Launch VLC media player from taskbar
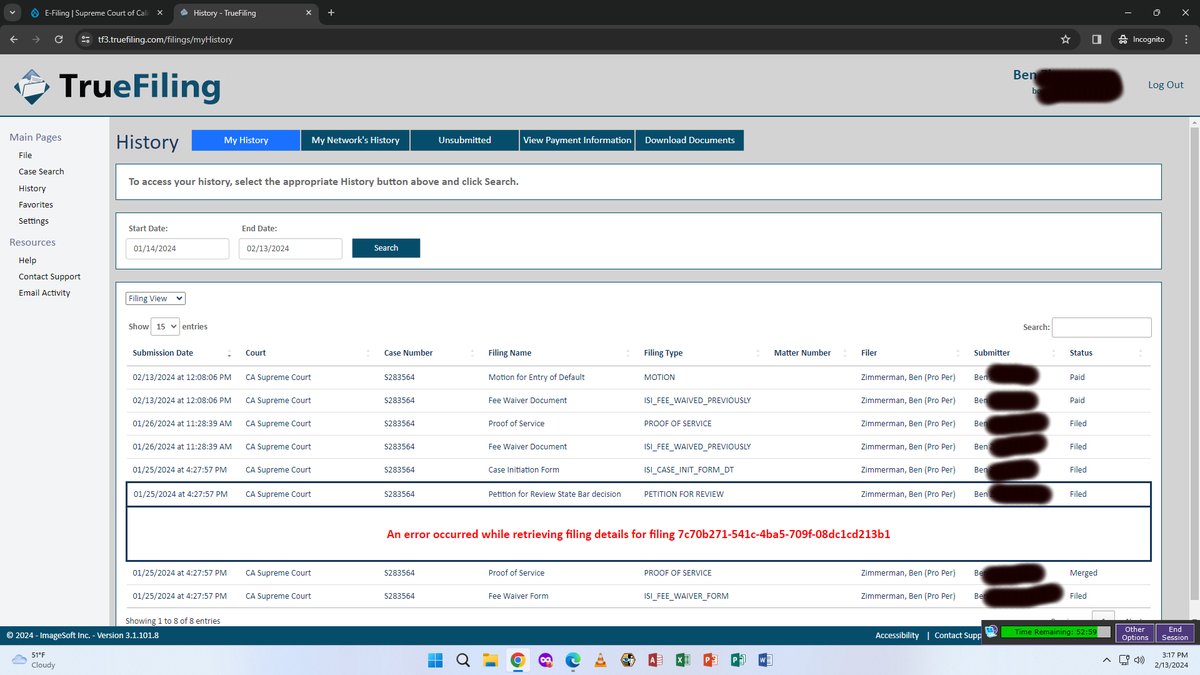Image resolution: width=1200 pixels, height=675 pixels. click(x=599, y=660)
